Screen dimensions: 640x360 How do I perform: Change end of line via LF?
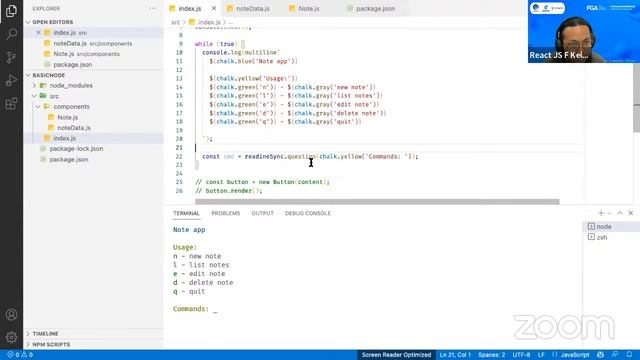pos(541,355)
